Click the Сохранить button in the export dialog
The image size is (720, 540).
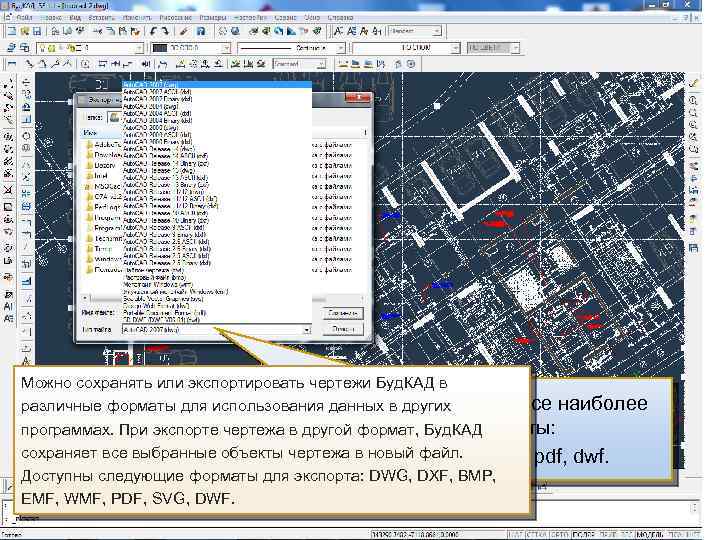click(x=342, y=312)
